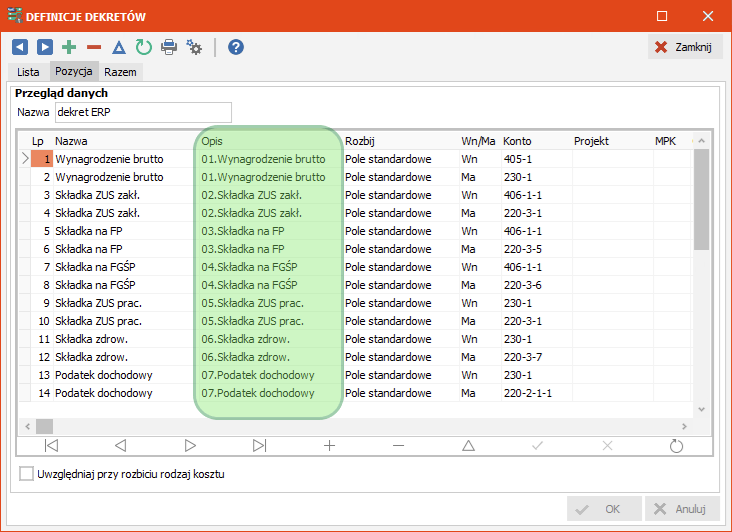The width and height of the screenshot is (732, 532).
Task: Select row 7 Składka na FGŚP name
Action: pyautogui.click(x=126, y=267)
